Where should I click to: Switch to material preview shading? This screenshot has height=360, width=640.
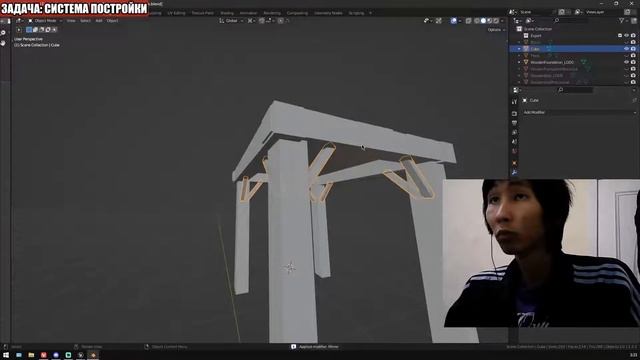(490, 20)
